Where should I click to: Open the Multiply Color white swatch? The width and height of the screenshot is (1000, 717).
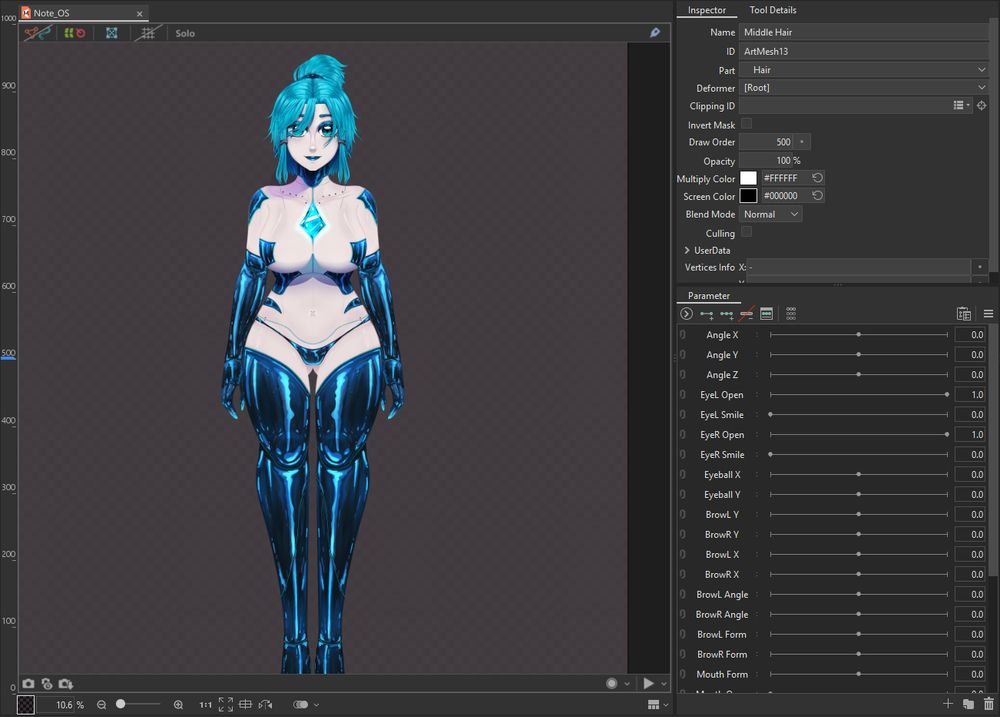[x=748, y=178]
